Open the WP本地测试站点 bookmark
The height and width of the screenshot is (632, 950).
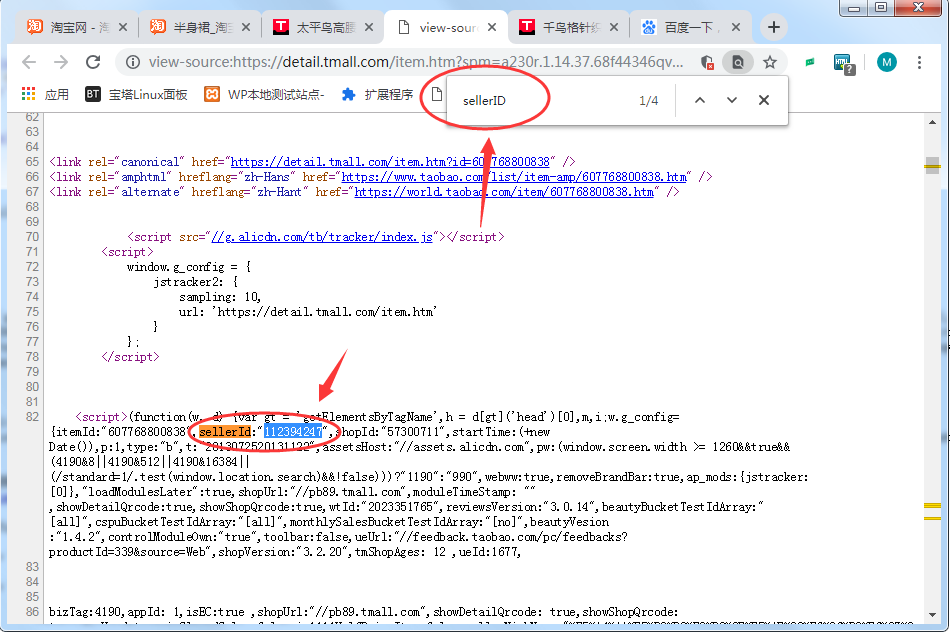[x=264, y=95]
